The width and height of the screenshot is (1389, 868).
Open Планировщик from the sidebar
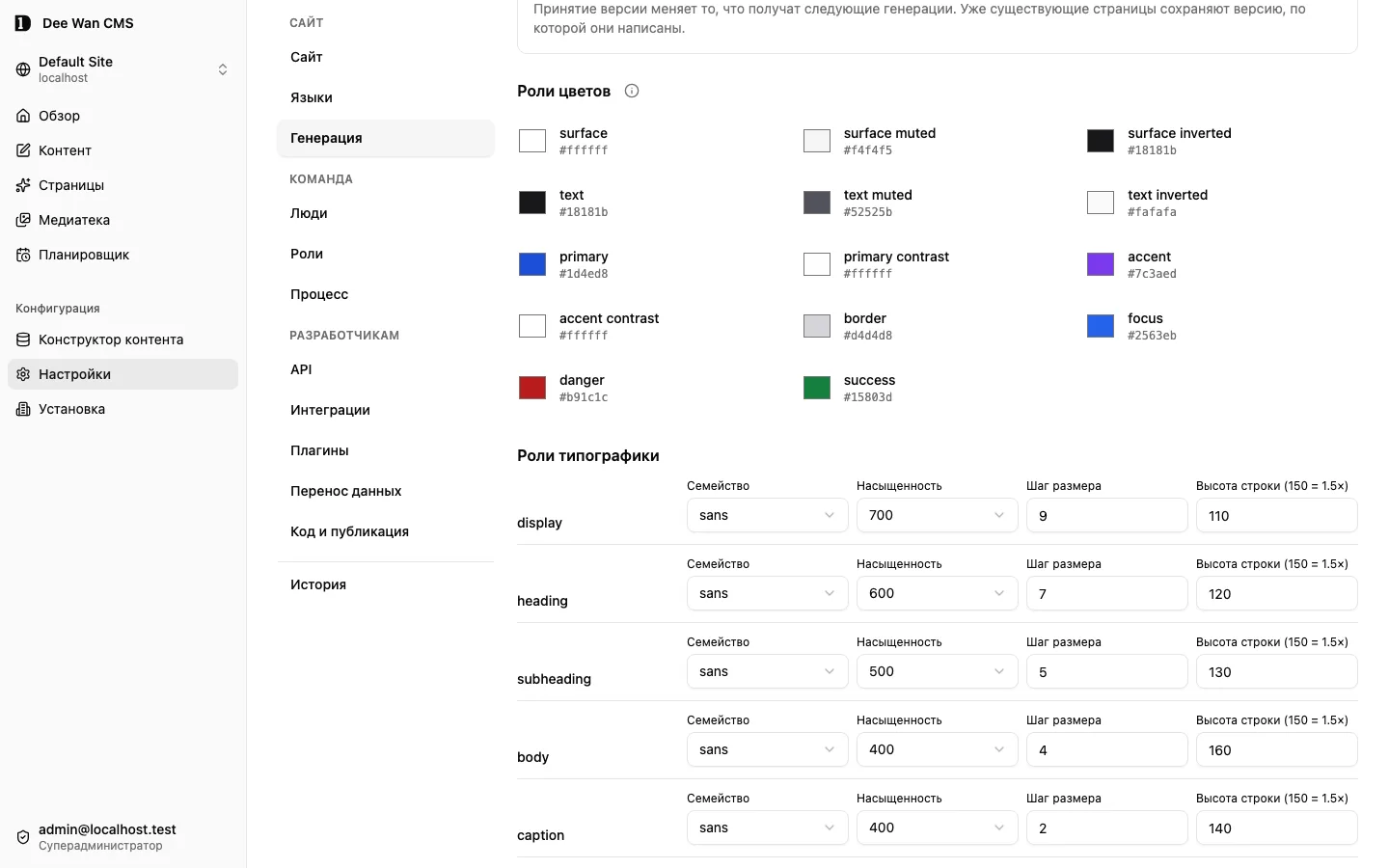[x=123, y=255]
